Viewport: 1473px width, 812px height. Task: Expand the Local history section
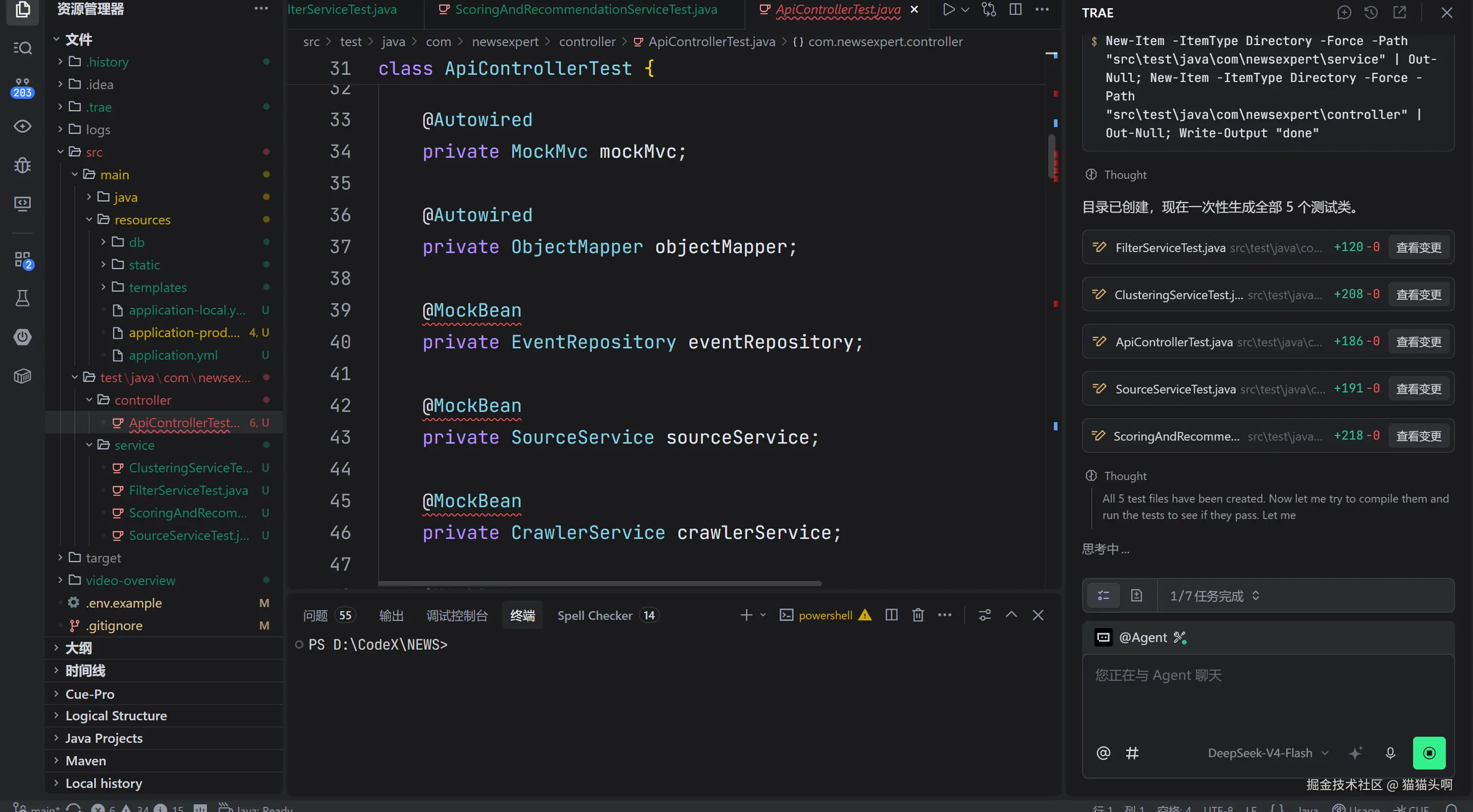(164, 783)
